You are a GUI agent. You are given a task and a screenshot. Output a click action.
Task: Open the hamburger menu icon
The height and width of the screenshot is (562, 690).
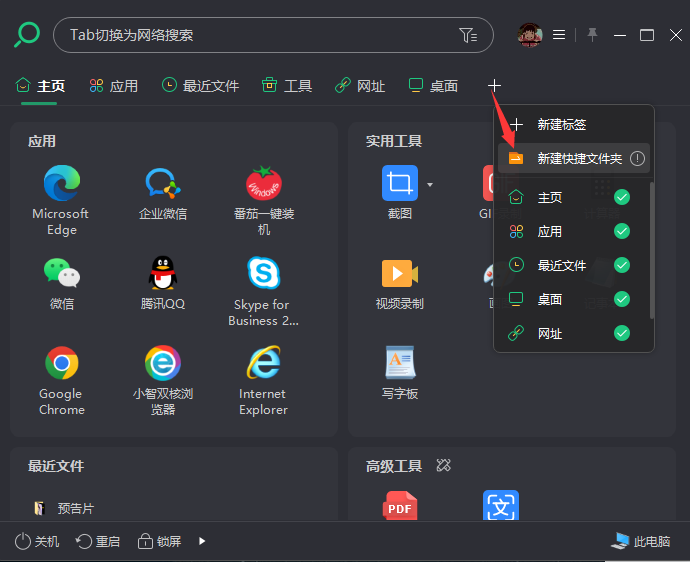pyautogui.click(x=559, y=35)
